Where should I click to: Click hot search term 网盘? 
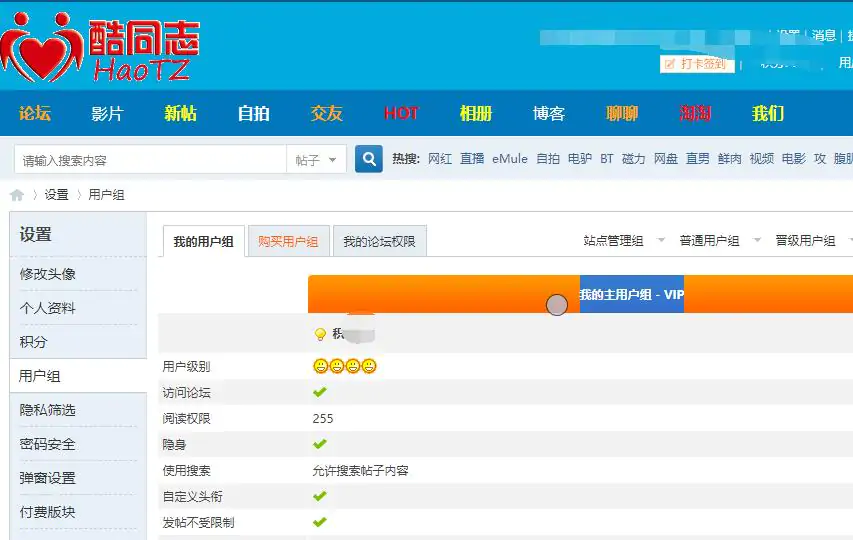click(665, 159)
